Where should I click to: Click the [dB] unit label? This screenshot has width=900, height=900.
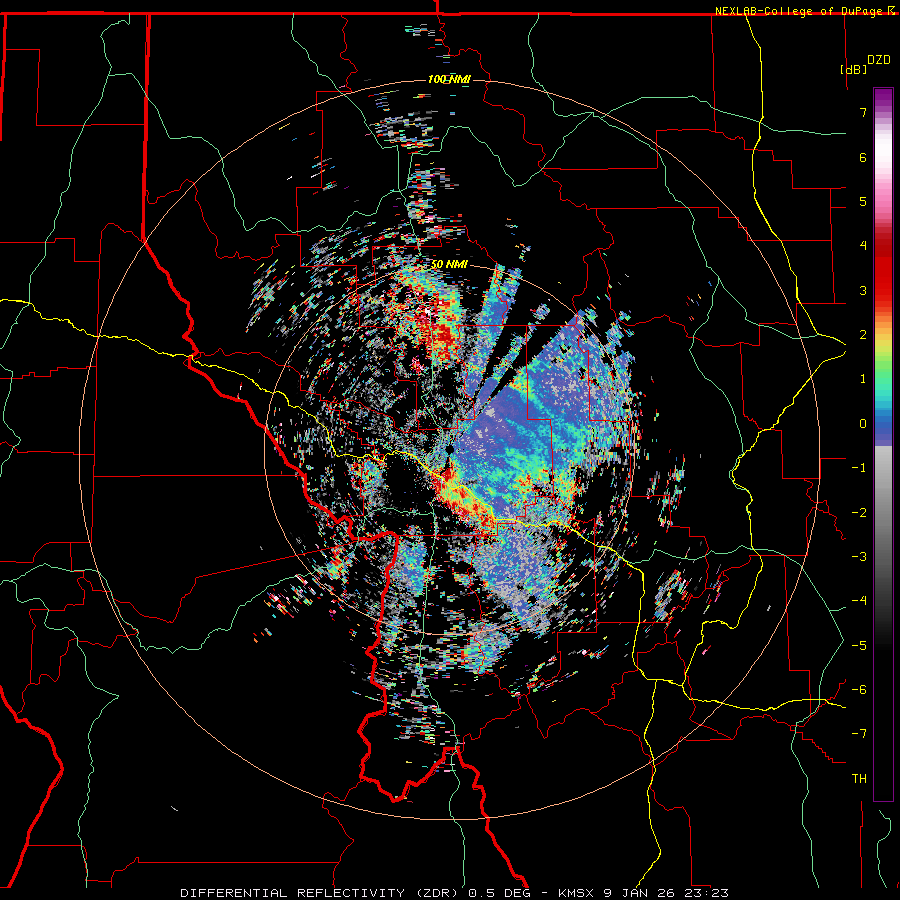point(854,69)
